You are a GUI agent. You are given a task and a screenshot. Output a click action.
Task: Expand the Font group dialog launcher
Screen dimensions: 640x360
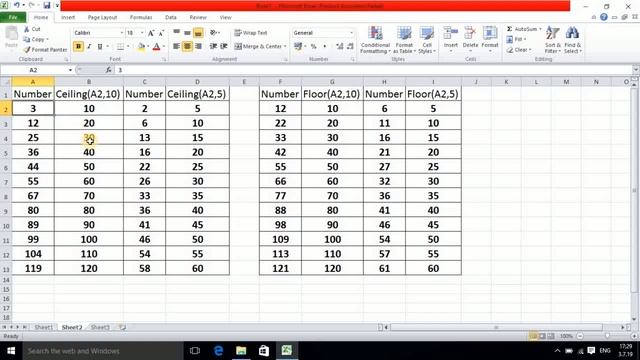click(164, 60)
